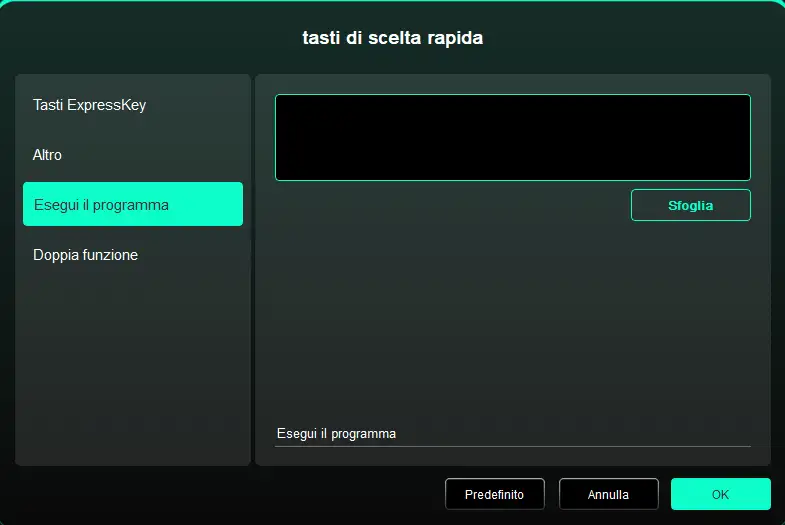Pick Doppia funzione from the sidebar list

pyautogui.click(x=133, y=255)
